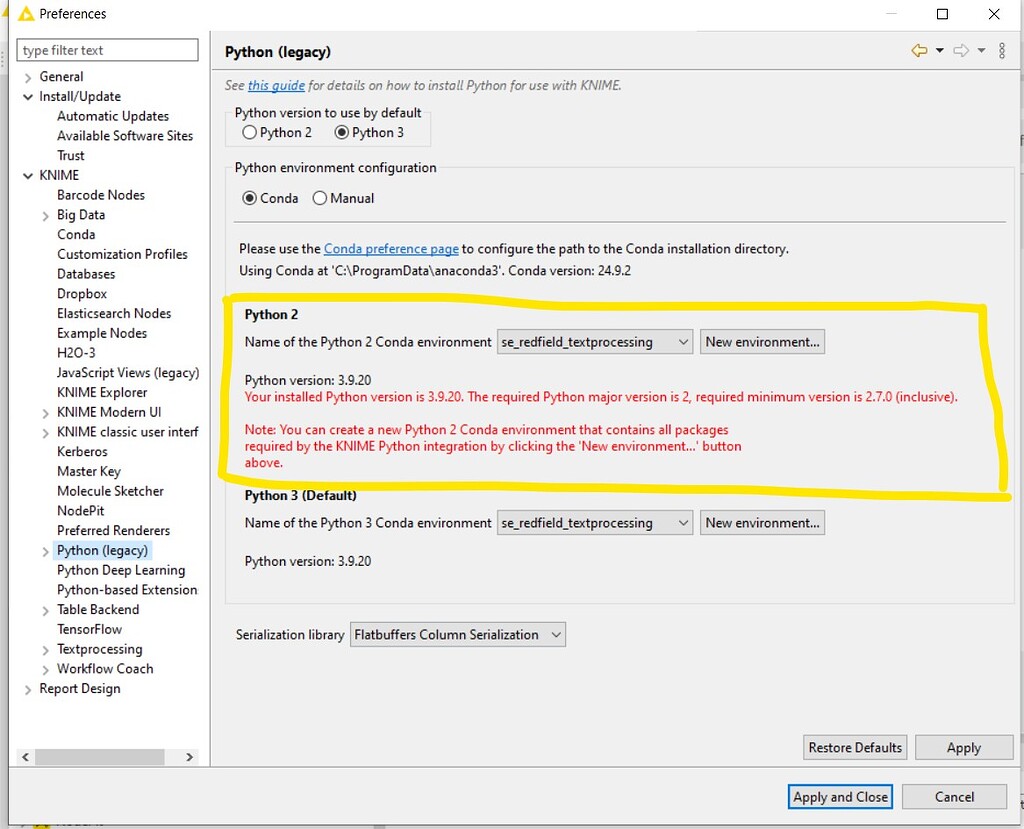Click the KNIME logo in the title bar
Screen dimensions: 1024x829
(x=25, y=13)
